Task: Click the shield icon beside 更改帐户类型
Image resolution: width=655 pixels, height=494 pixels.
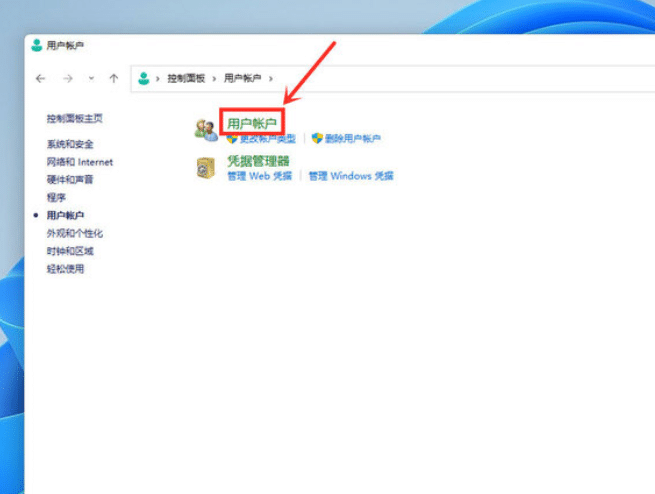Action: pos(232,138)
